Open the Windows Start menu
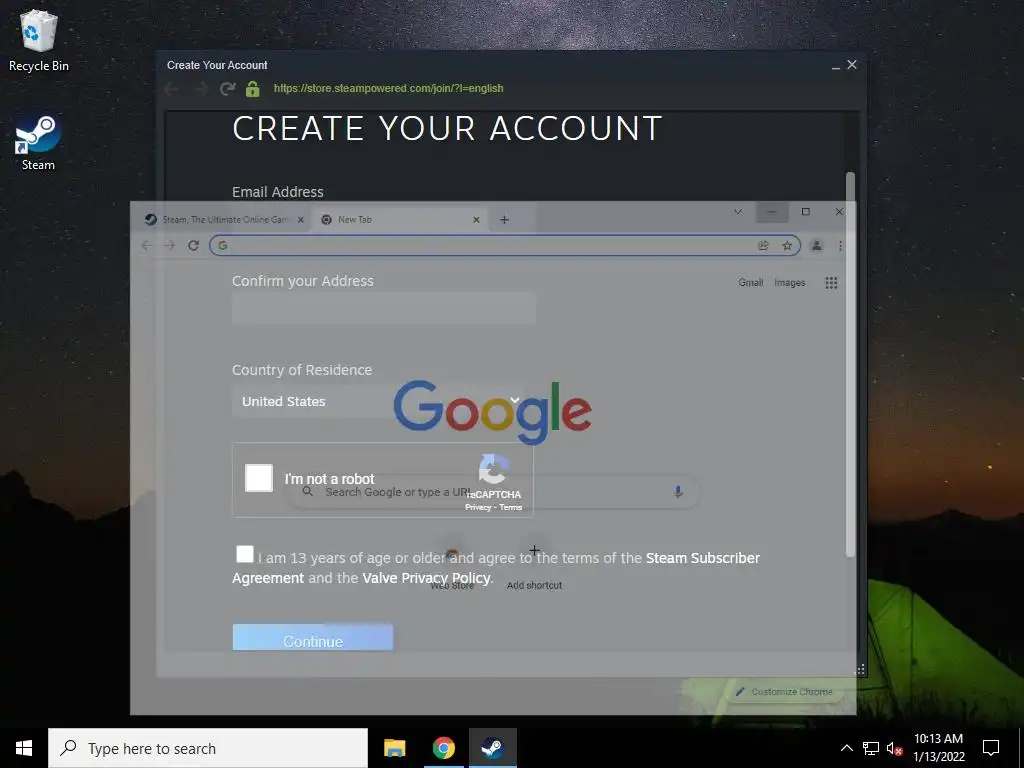 (24, 748)
